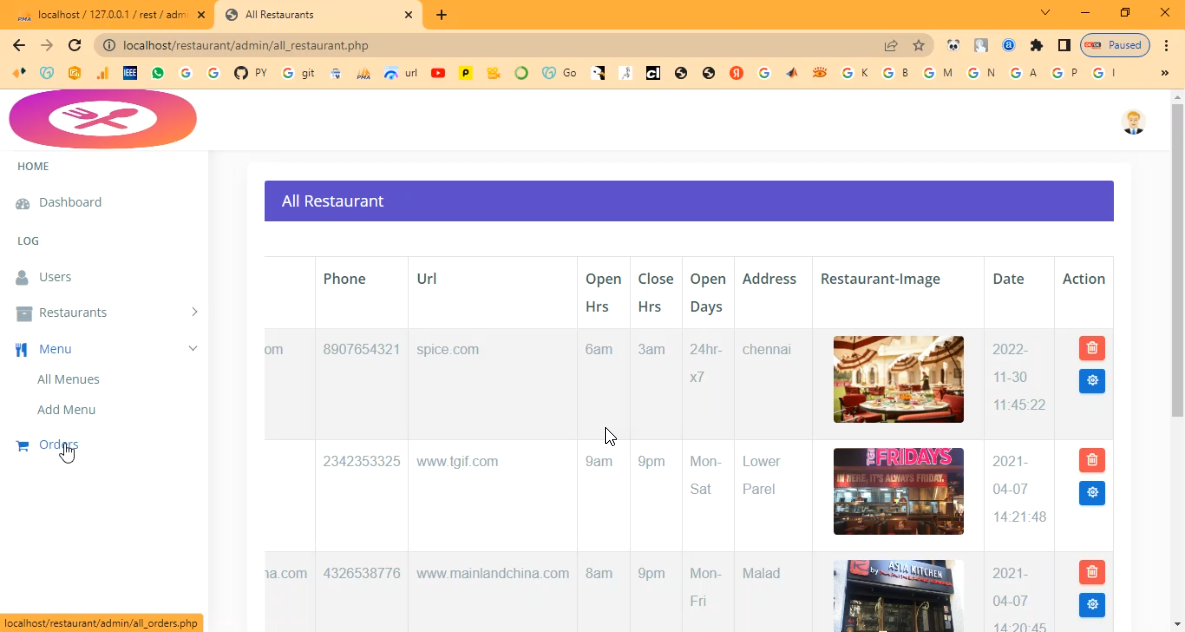Open the browser extensions puzzle icon
Viewport: 1185px width, 632px height.
1036,45
